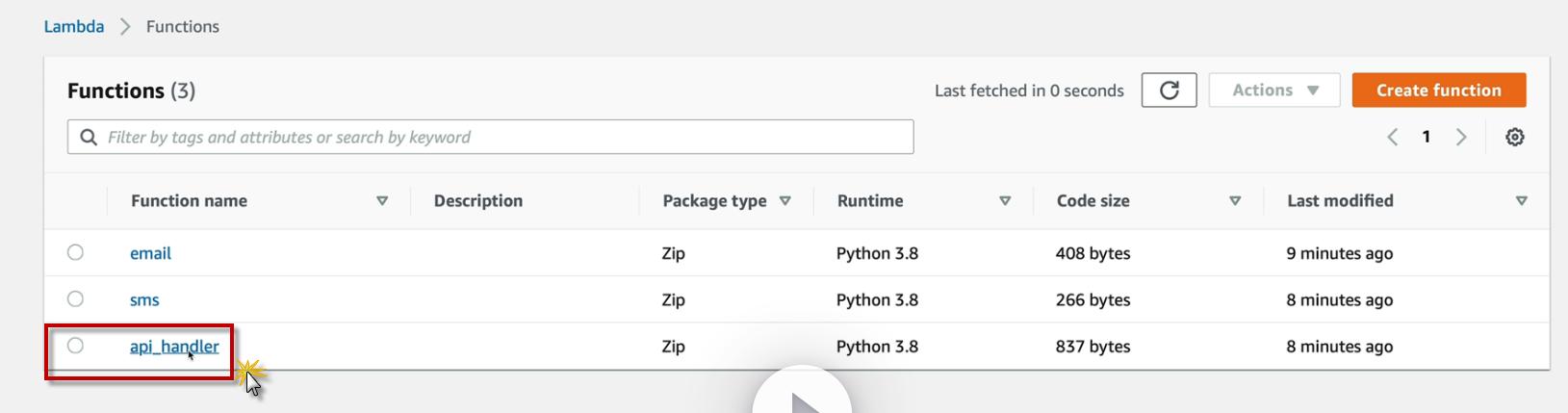The image size is (1568, 413).
Task: Go to previous page arrow
Action: [1392, 137]
